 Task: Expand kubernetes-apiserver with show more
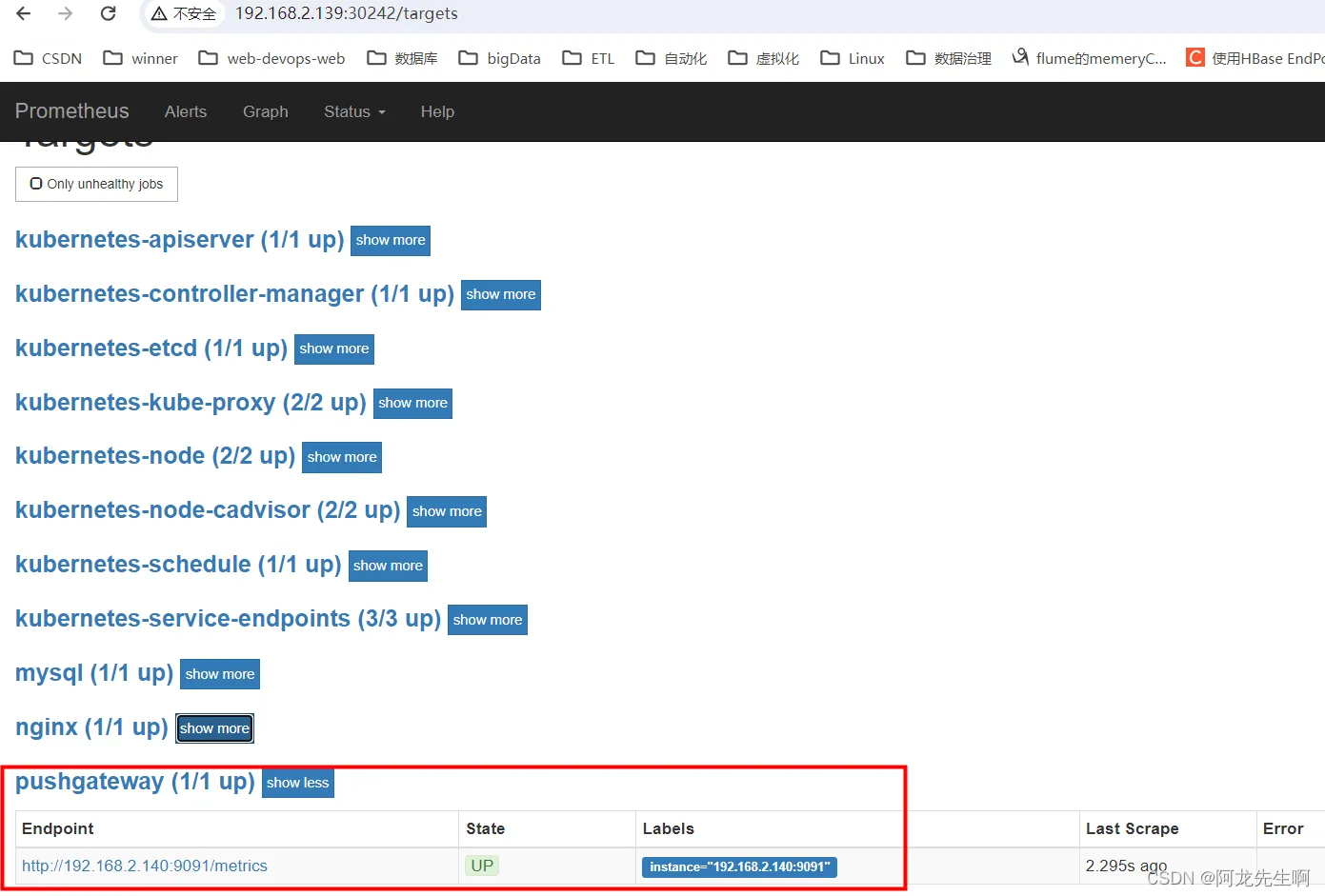391,241
